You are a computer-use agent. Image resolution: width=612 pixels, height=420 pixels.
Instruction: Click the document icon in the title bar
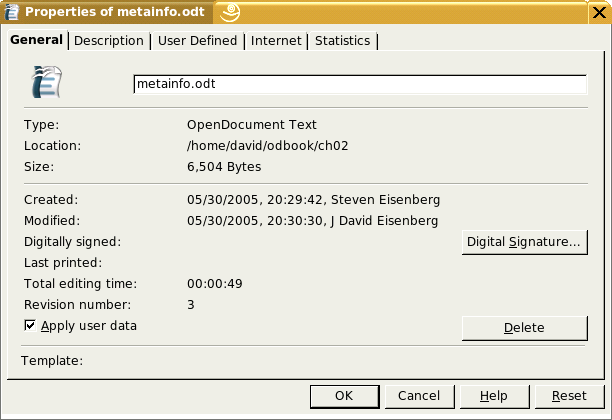coord(12,12)
